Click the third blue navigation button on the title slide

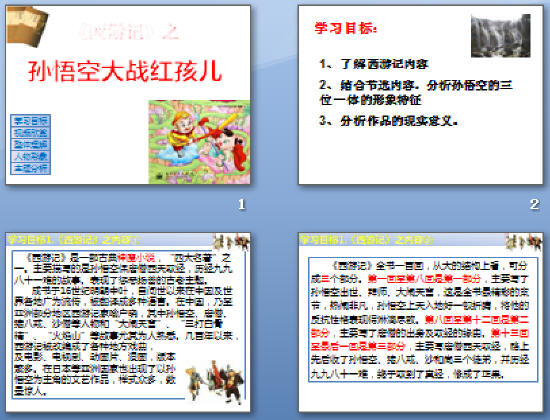pos(31,144)
